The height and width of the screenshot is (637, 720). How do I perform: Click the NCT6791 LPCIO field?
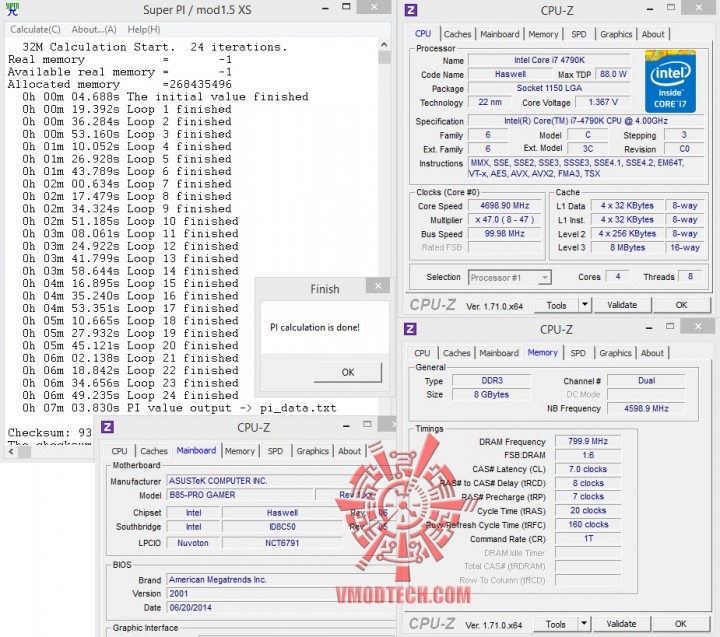(282, 543)
